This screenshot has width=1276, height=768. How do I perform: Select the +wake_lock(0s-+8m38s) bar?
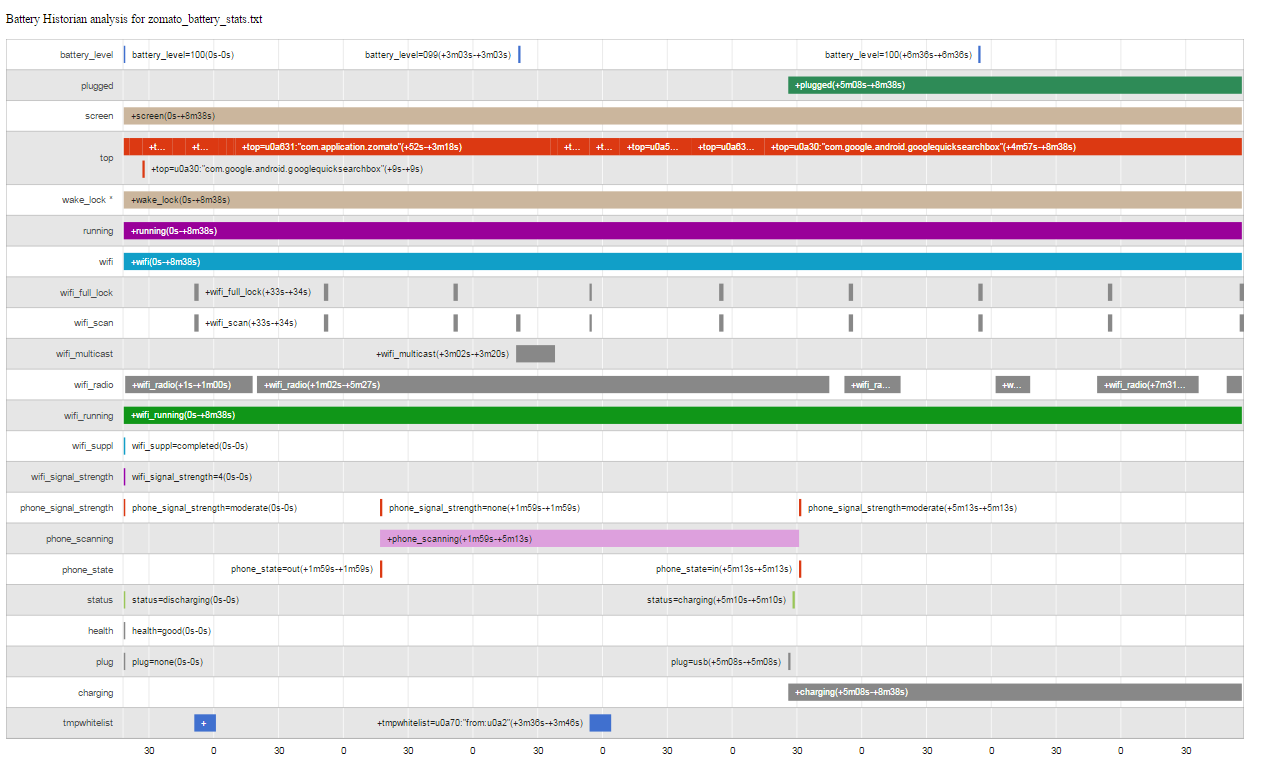pos(682,200)
